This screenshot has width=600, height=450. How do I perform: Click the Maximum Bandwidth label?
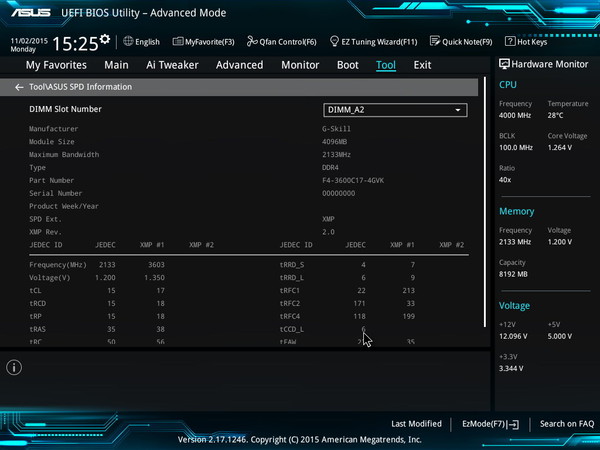pyautogui.click(x=64, y=155)
